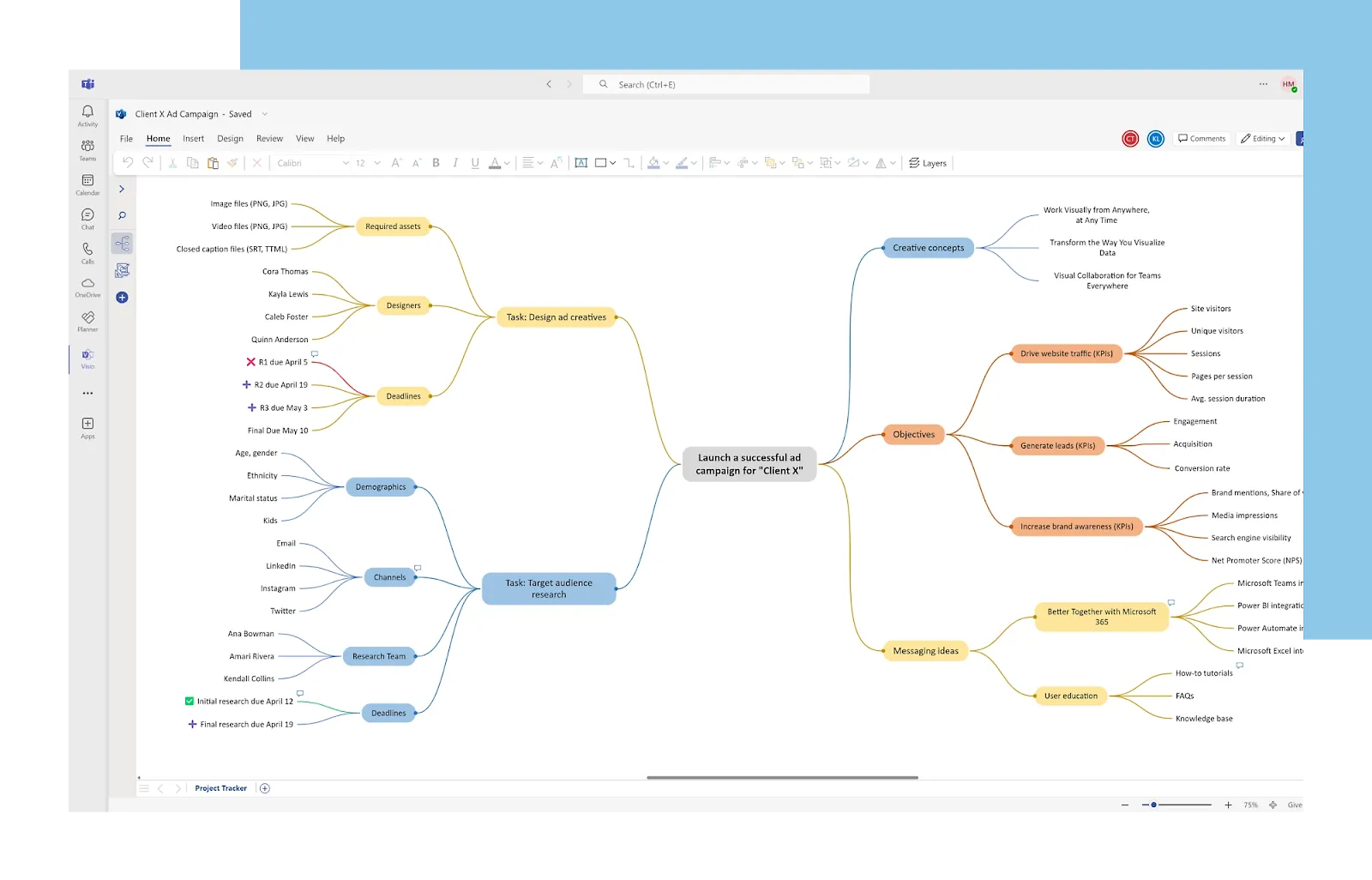Click the KL collaborator avatar
The width and height of the screenshot is (1372, 880).
click(1156, 138)
